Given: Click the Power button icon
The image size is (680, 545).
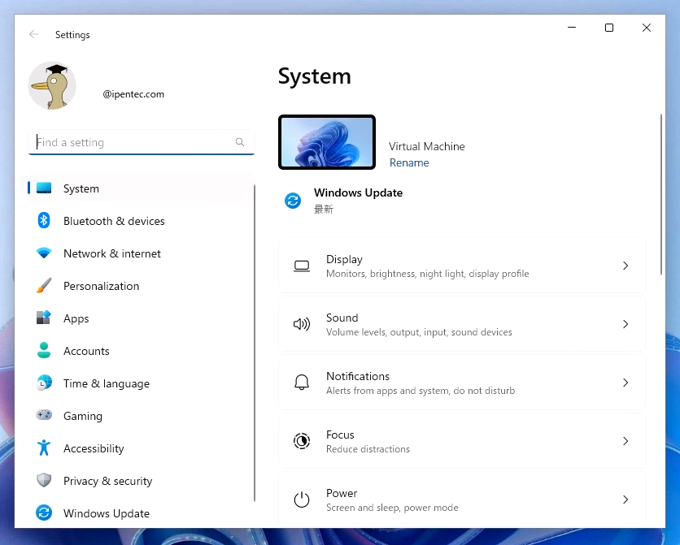Looking at the screenshot, I should (302, 499).
